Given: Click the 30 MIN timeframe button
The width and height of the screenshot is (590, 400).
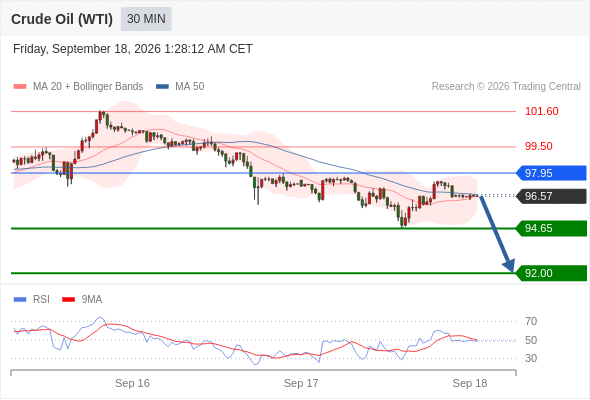Looking at the screenshot, I should coord(146,19).
